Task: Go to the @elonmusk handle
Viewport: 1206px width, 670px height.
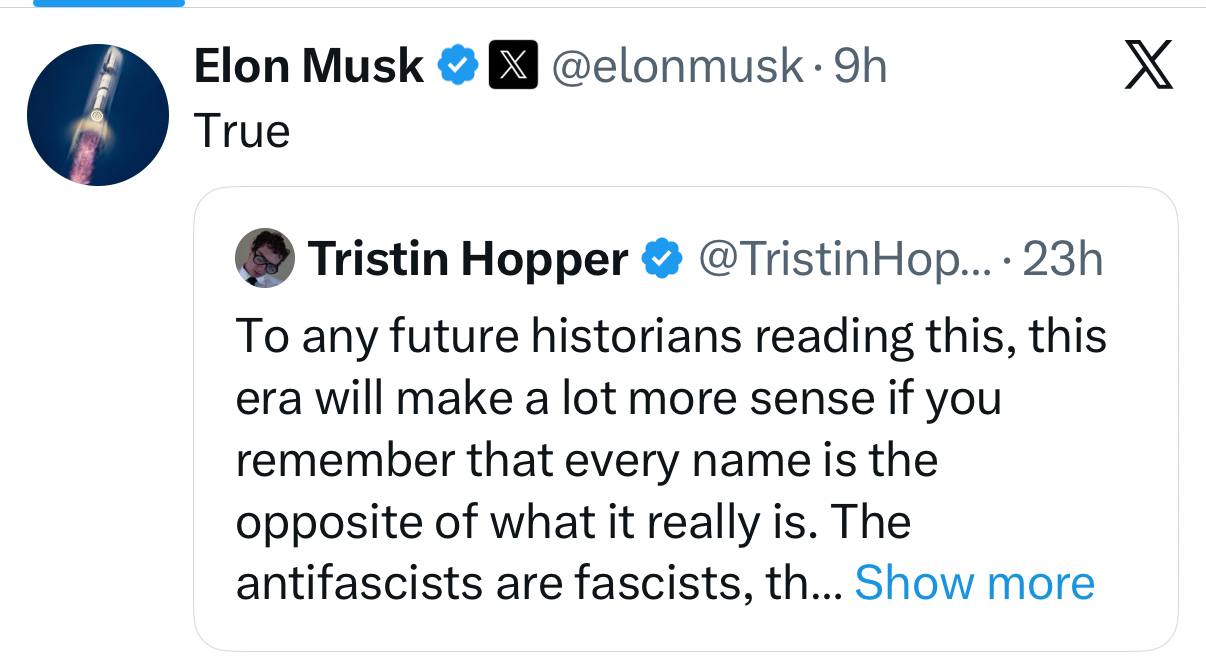Action: (677, 67)
